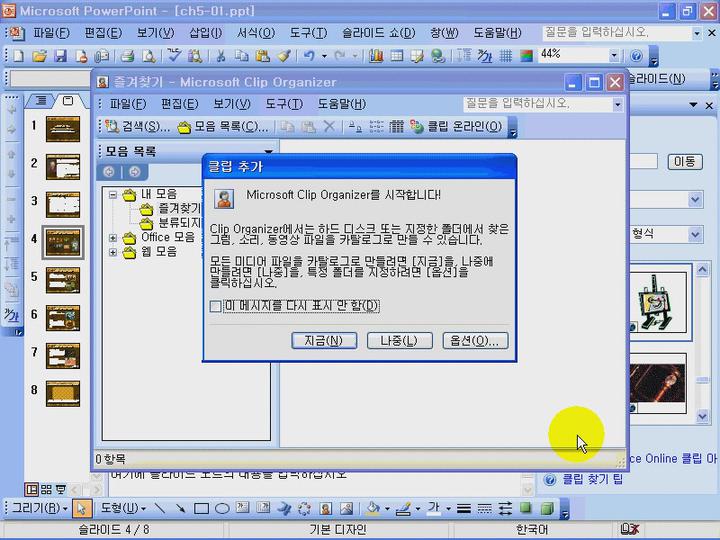
Task: Select the Line tool on drawing toolbar
Action: [159, 508]
